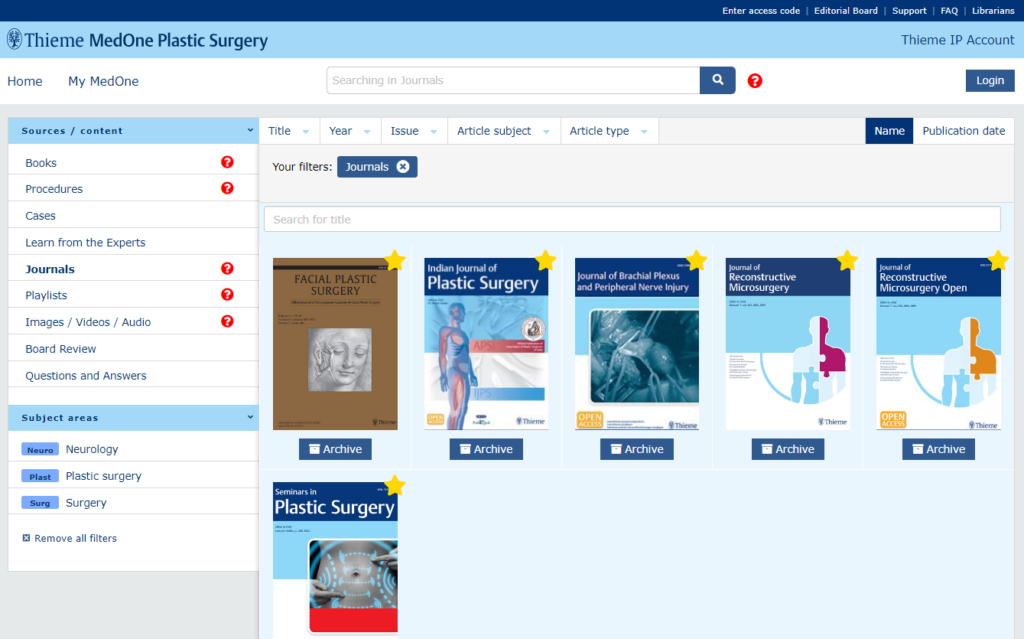Toggle favorite star on Facial Plastic Surgery
This screenshot has width=1024, height=639.
395,260
